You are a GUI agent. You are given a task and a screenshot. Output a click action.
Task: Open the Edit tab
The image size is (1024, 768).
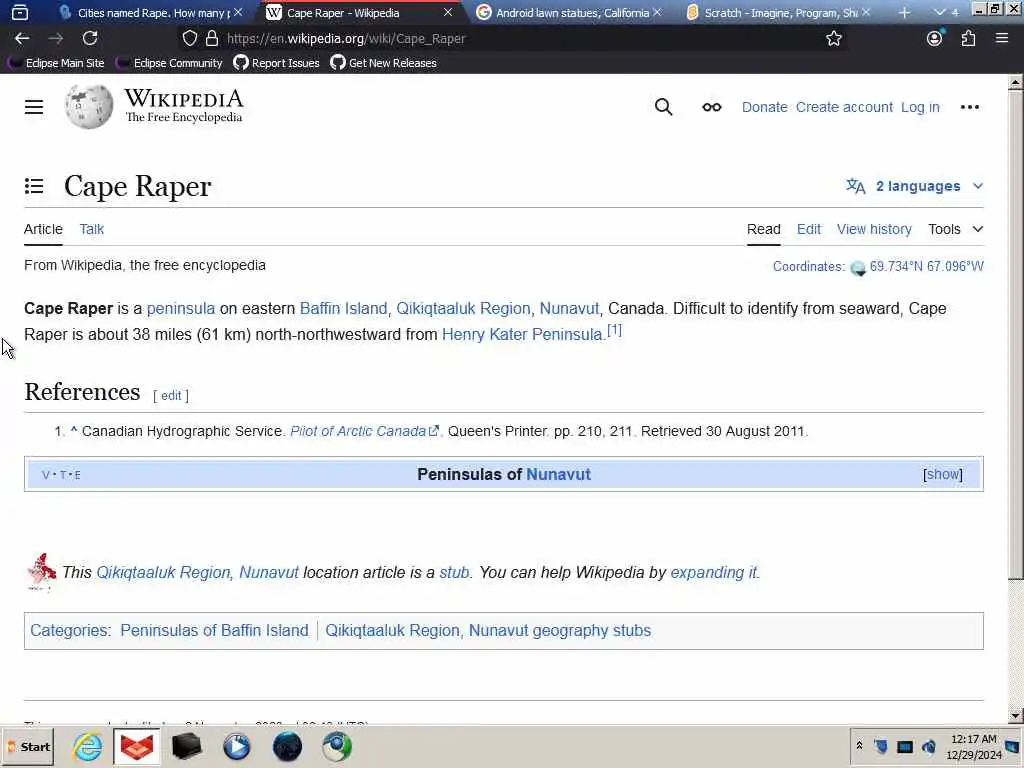point(808,229)
